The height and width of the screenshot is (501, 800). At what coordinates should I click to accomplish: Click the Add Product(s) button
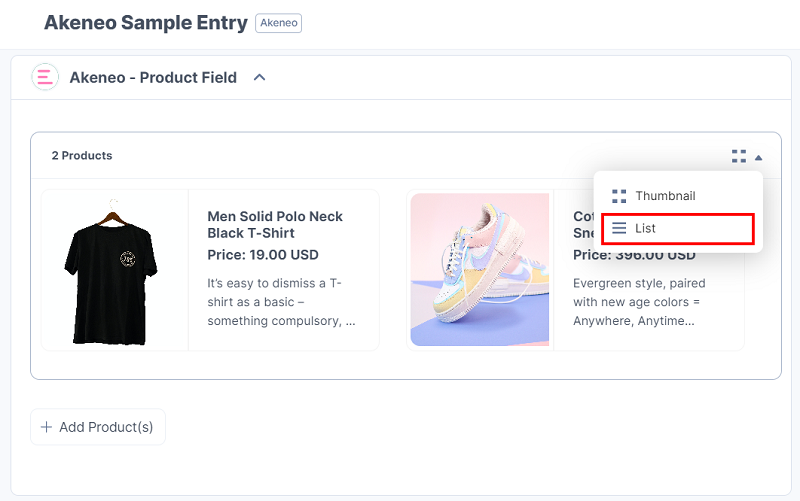pyautogui.click(x=98, y=427)
